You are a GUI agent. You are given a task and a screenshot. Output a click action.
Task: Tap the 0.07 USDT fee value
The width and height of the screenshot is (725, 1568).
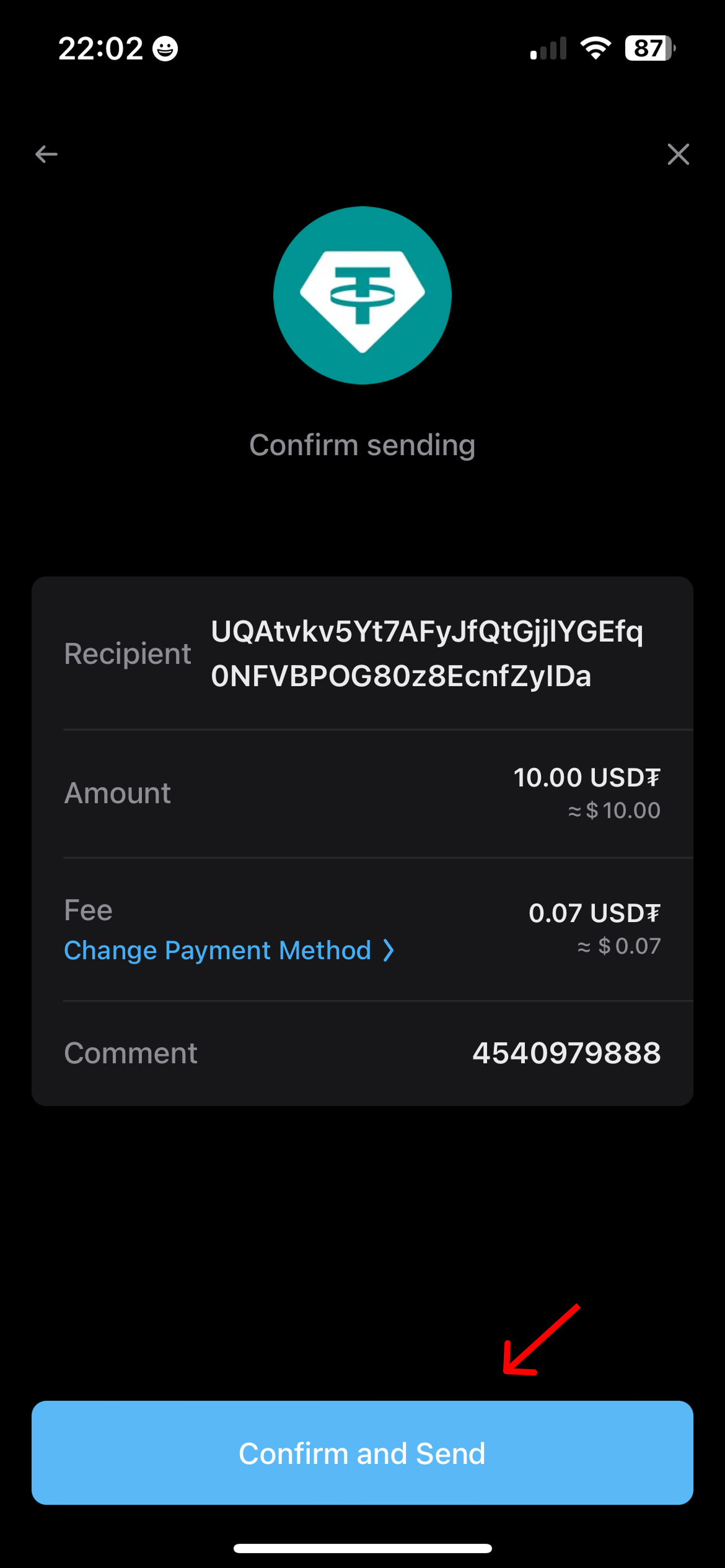[x=594, y=913]
